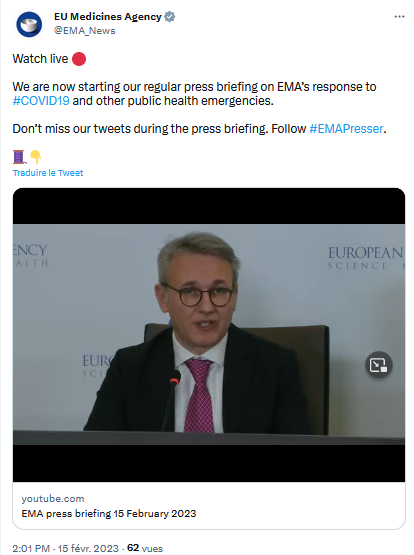The height and width of the screenshot is (555, 414).
Task: Click the 'Don't miss our tweets' sentence
Action: point(199,128)
